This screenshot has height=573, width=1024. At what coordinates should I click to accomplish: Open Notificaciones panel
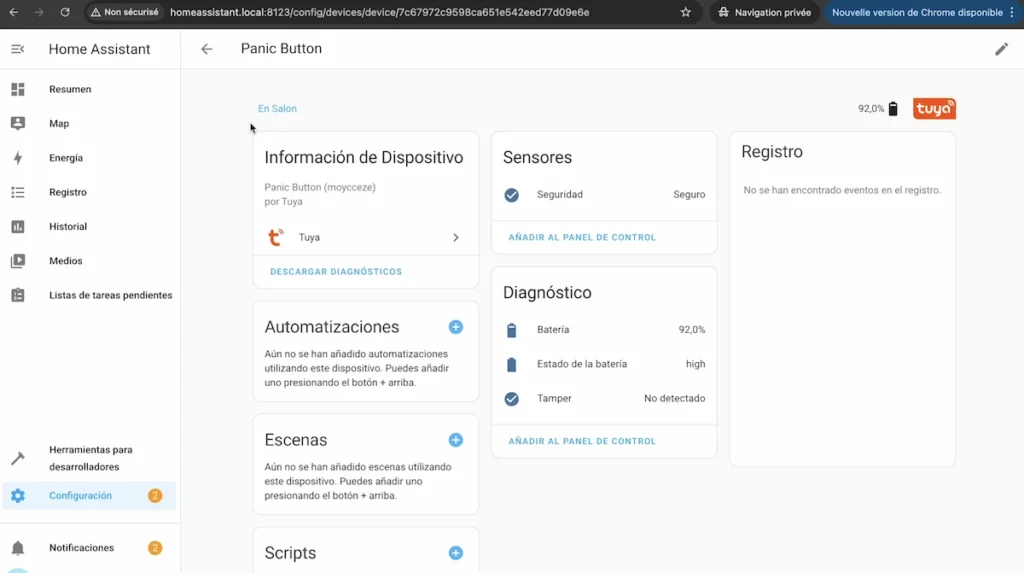coord(90,548)
